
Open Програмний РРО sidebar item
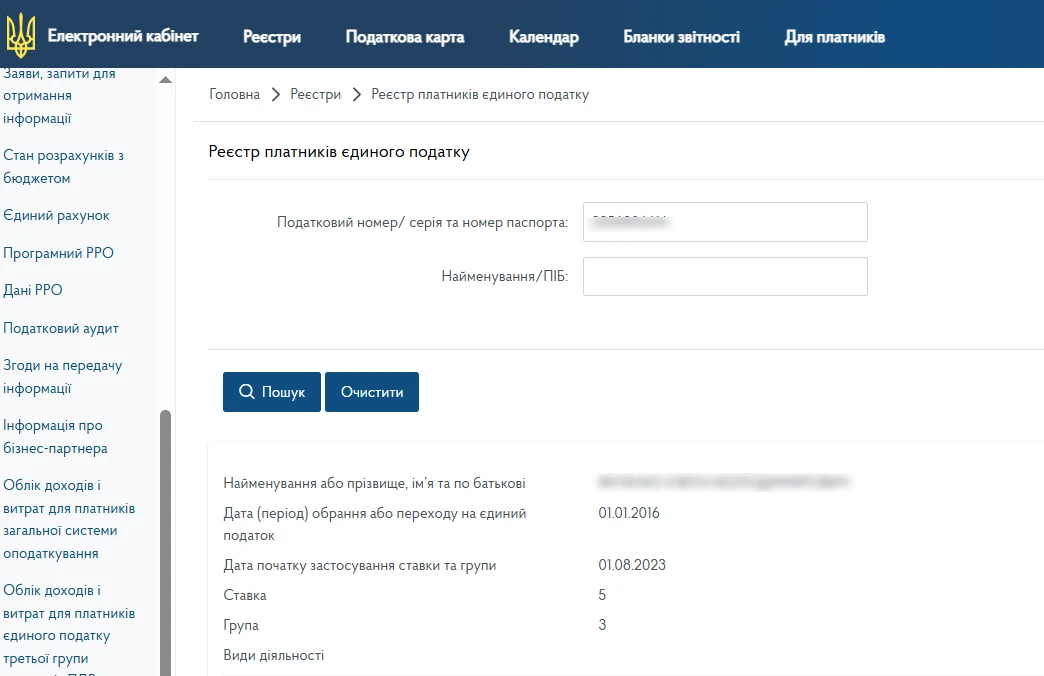59,253
